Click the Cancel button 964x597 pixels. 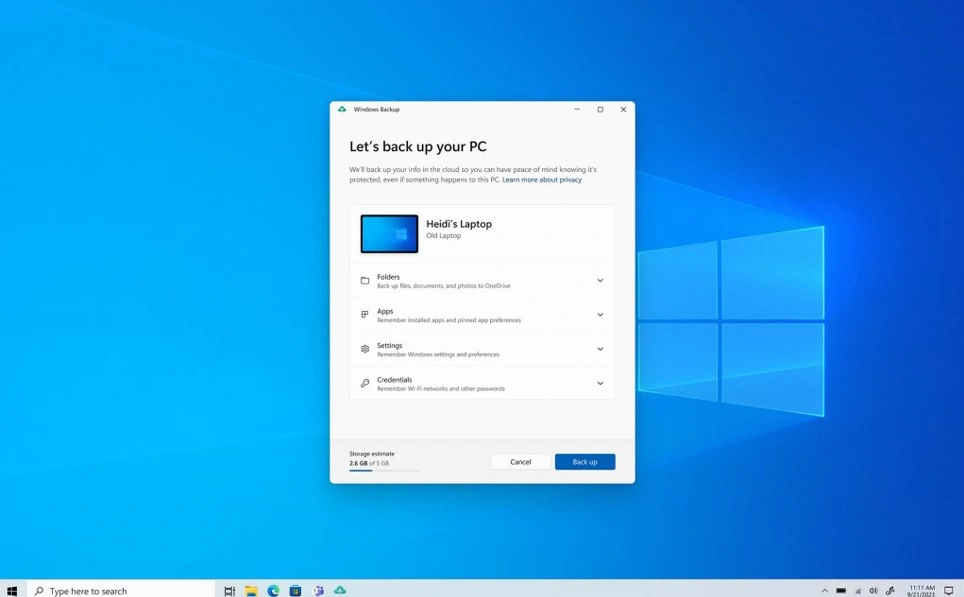tap(520, 462)
